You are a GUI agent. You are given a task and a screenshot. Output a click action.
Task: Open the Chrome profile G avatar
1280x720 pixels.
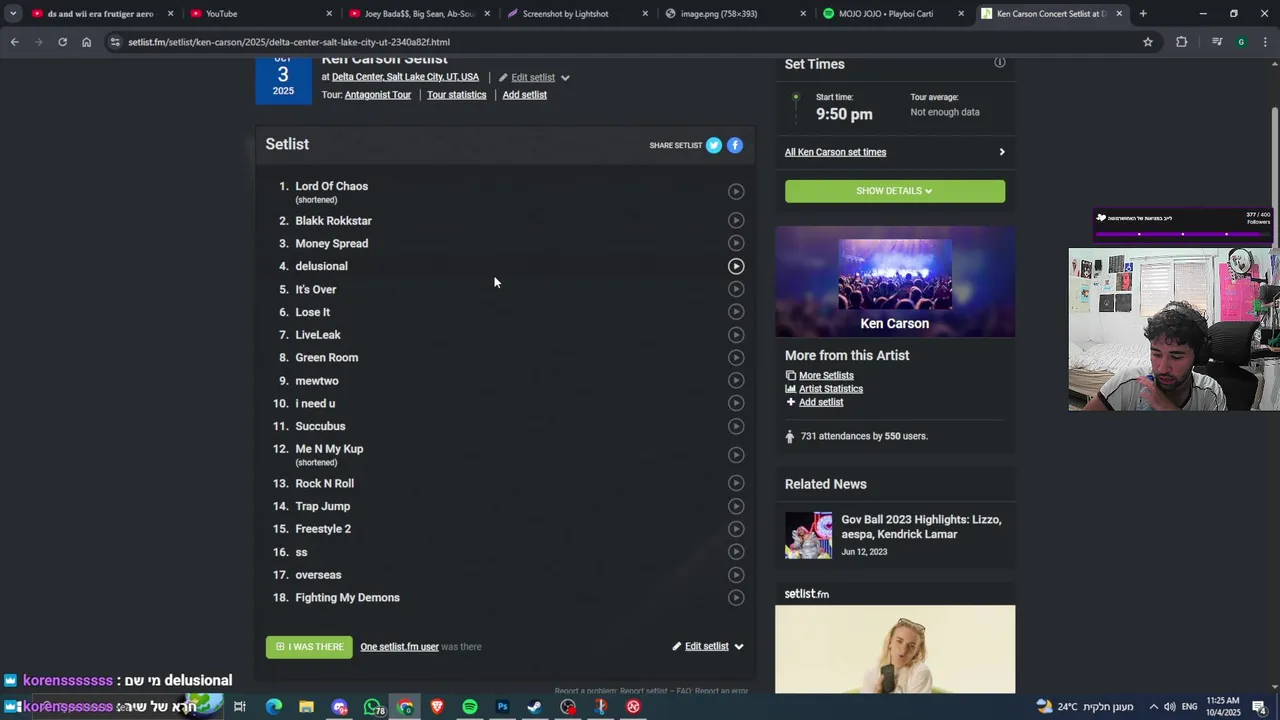(1241, 42)
